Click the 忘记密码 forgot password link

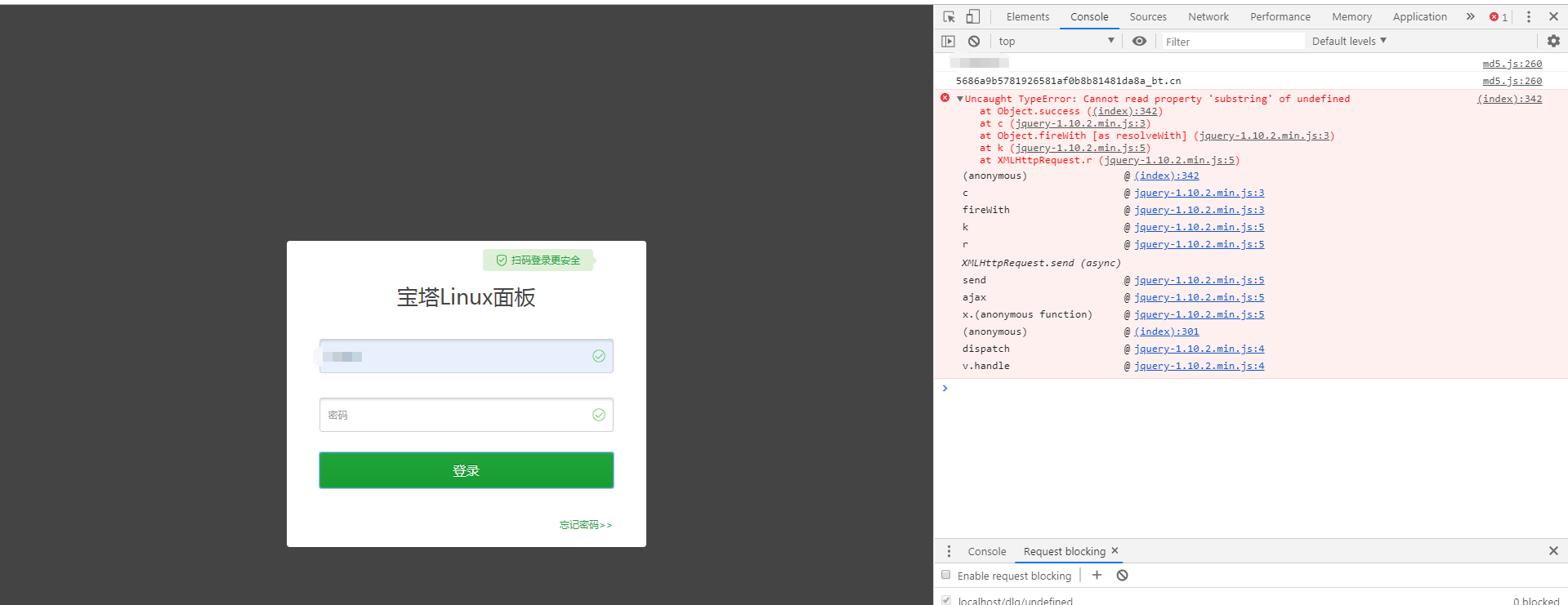pyautogui.click(x=585, y=525)
